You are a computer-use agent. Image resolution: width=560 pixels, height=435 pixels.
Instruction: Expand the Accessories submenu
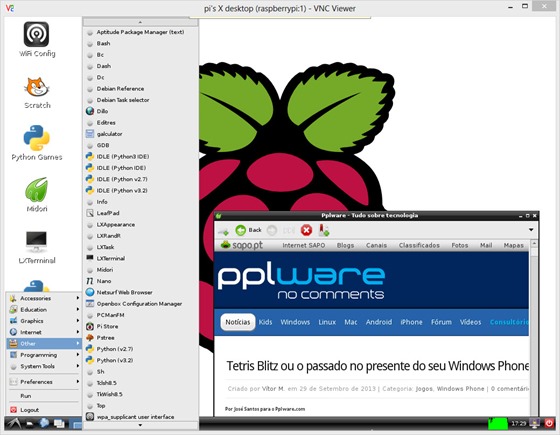pyautogui.click(x=44, y=298)
